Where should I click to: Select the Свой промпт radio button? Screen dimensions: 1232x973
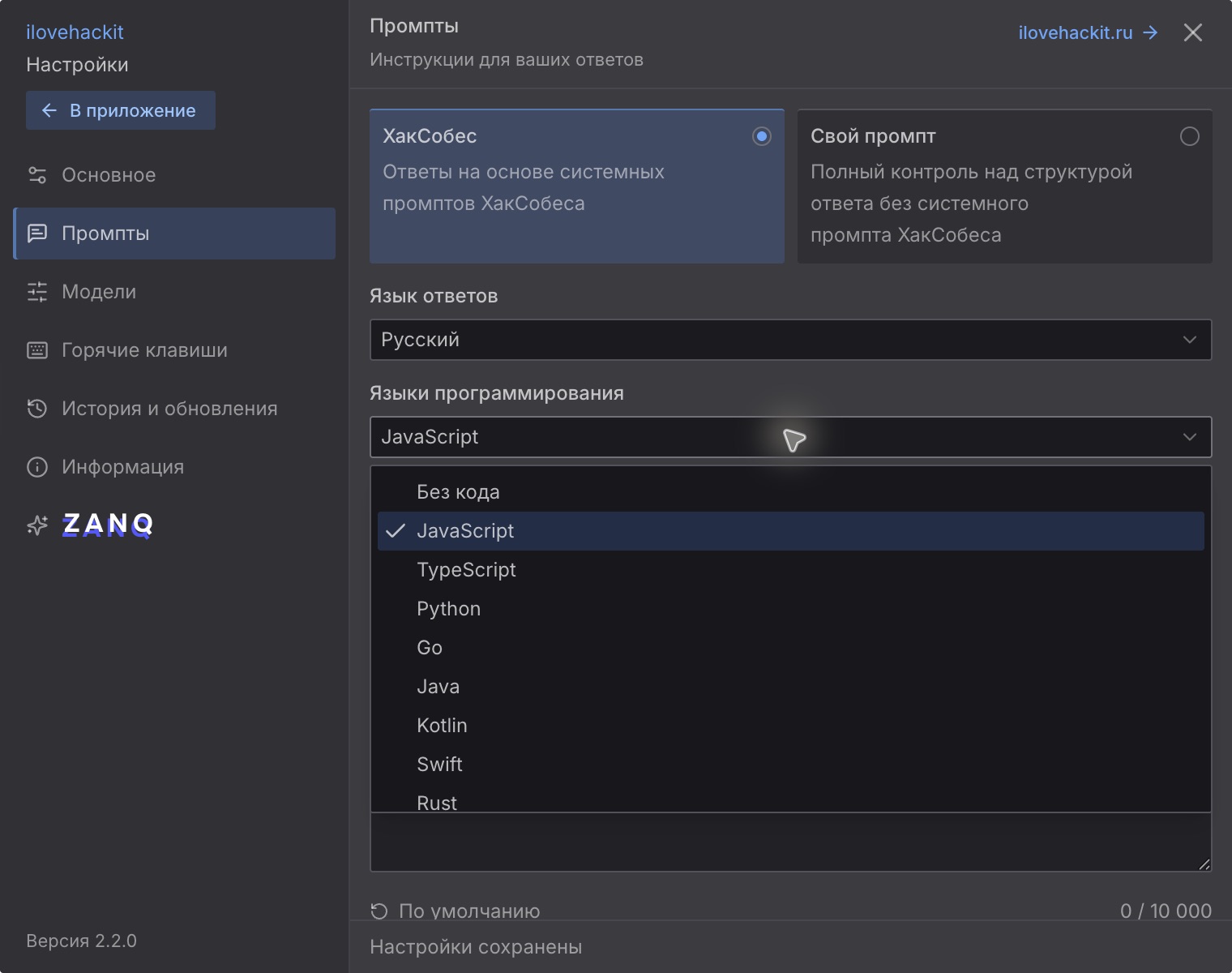pos(1189,136)
